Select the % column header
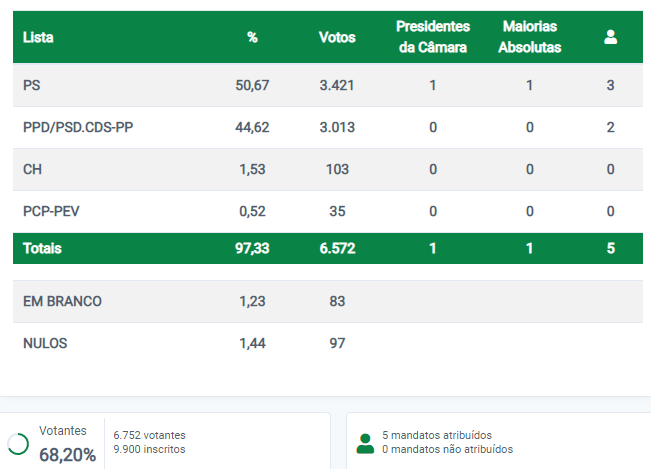 tap(252, 37)
